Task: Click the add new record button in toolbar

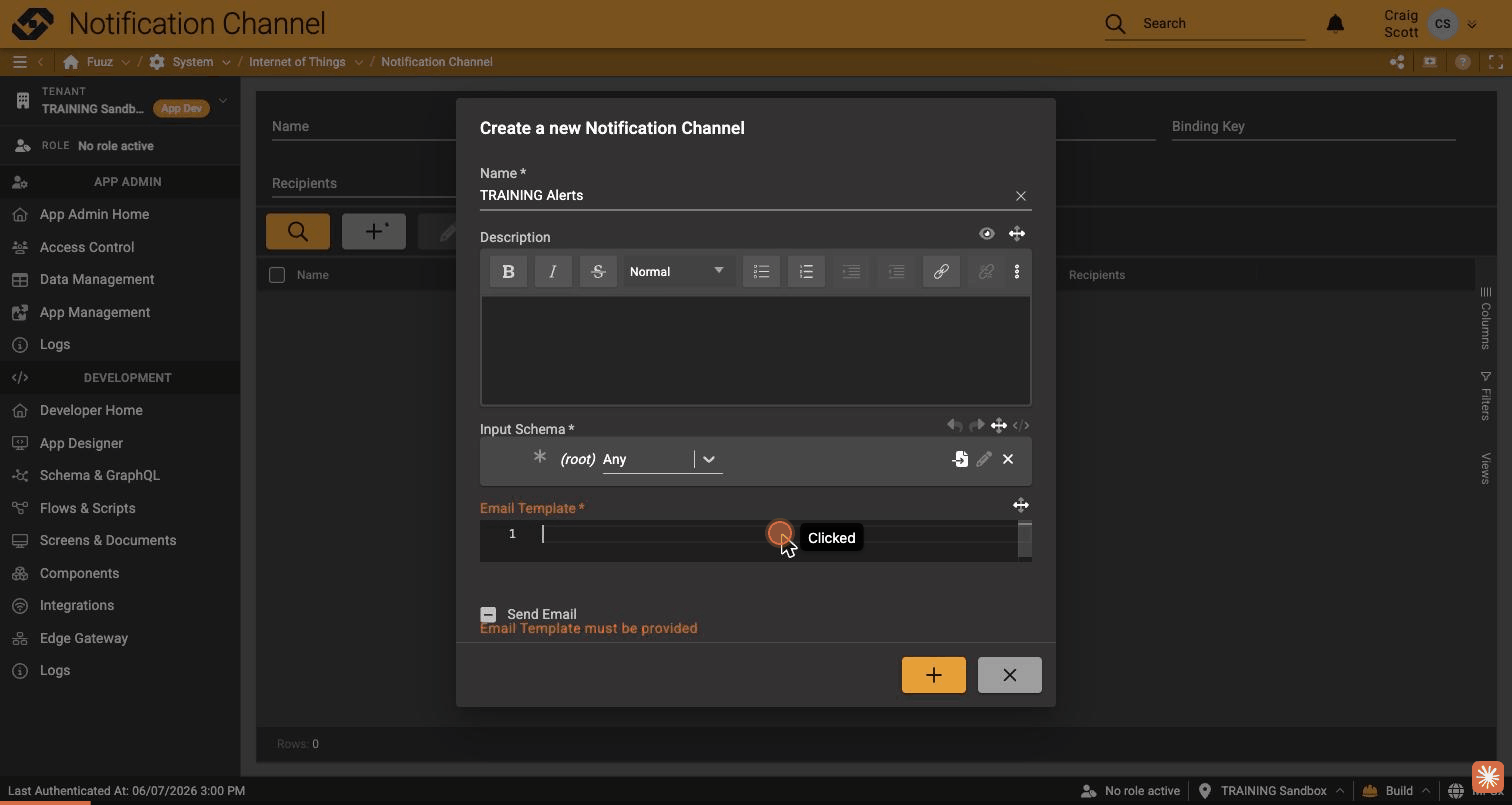Action: click(x=374, y=231)
